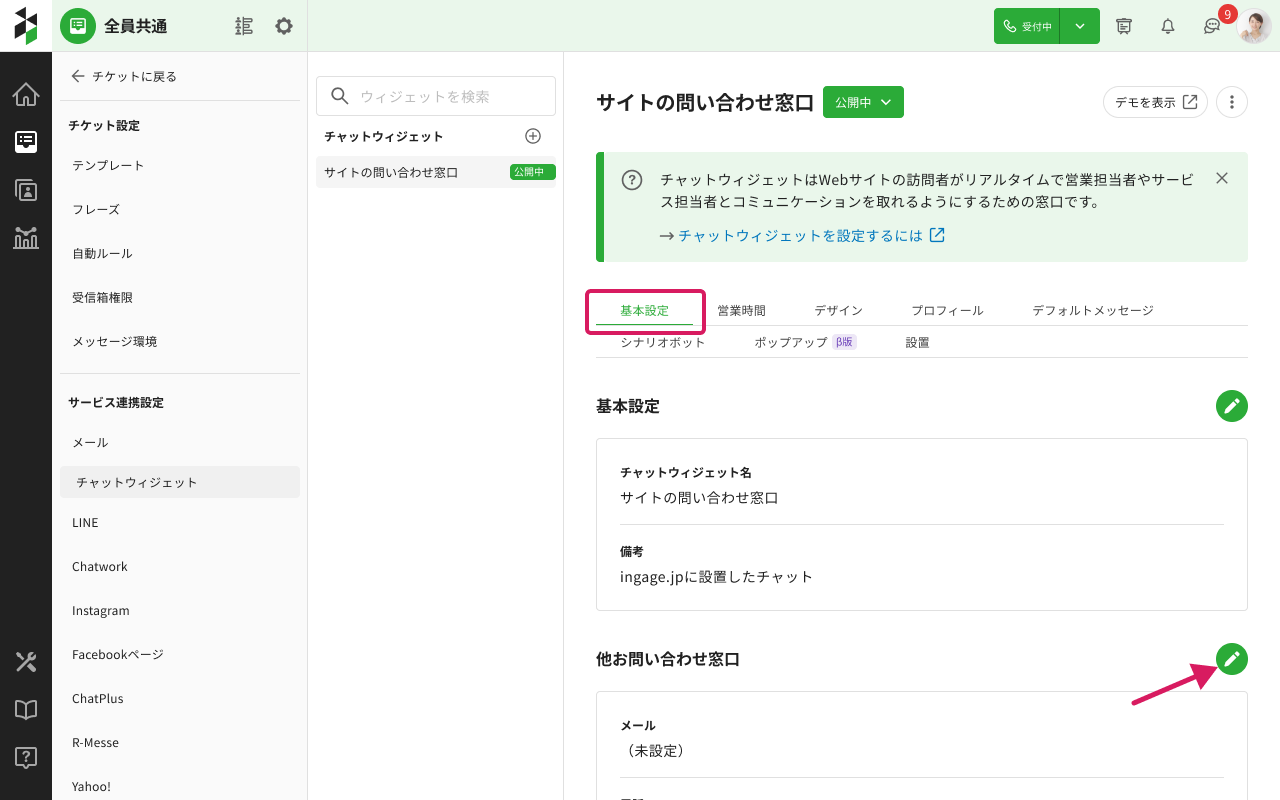The height and width of the screenshot is (800, 1280).
Task: Open the notifications bell icon
Action: tap(1167, 26)
